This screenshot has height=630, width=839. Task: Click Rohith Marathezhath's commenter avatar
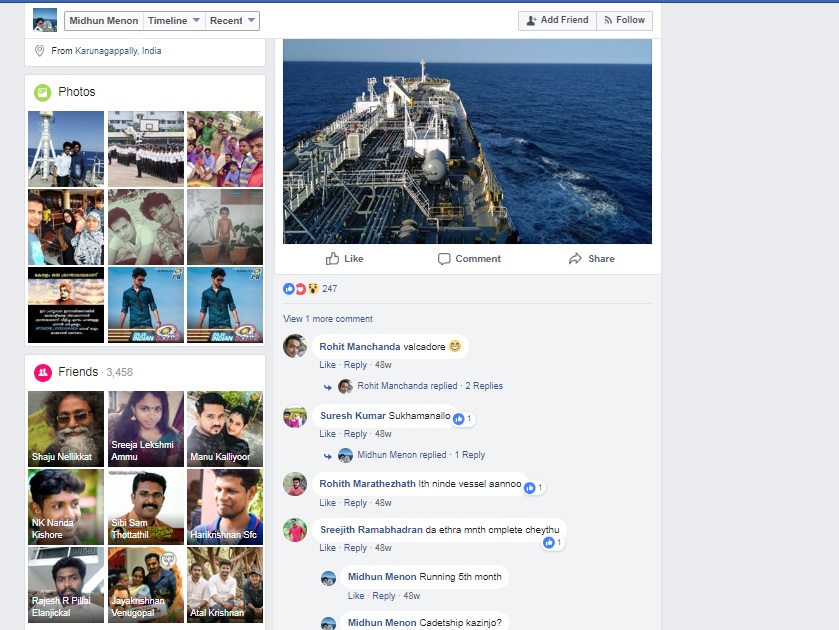click(x=294, y=484)
